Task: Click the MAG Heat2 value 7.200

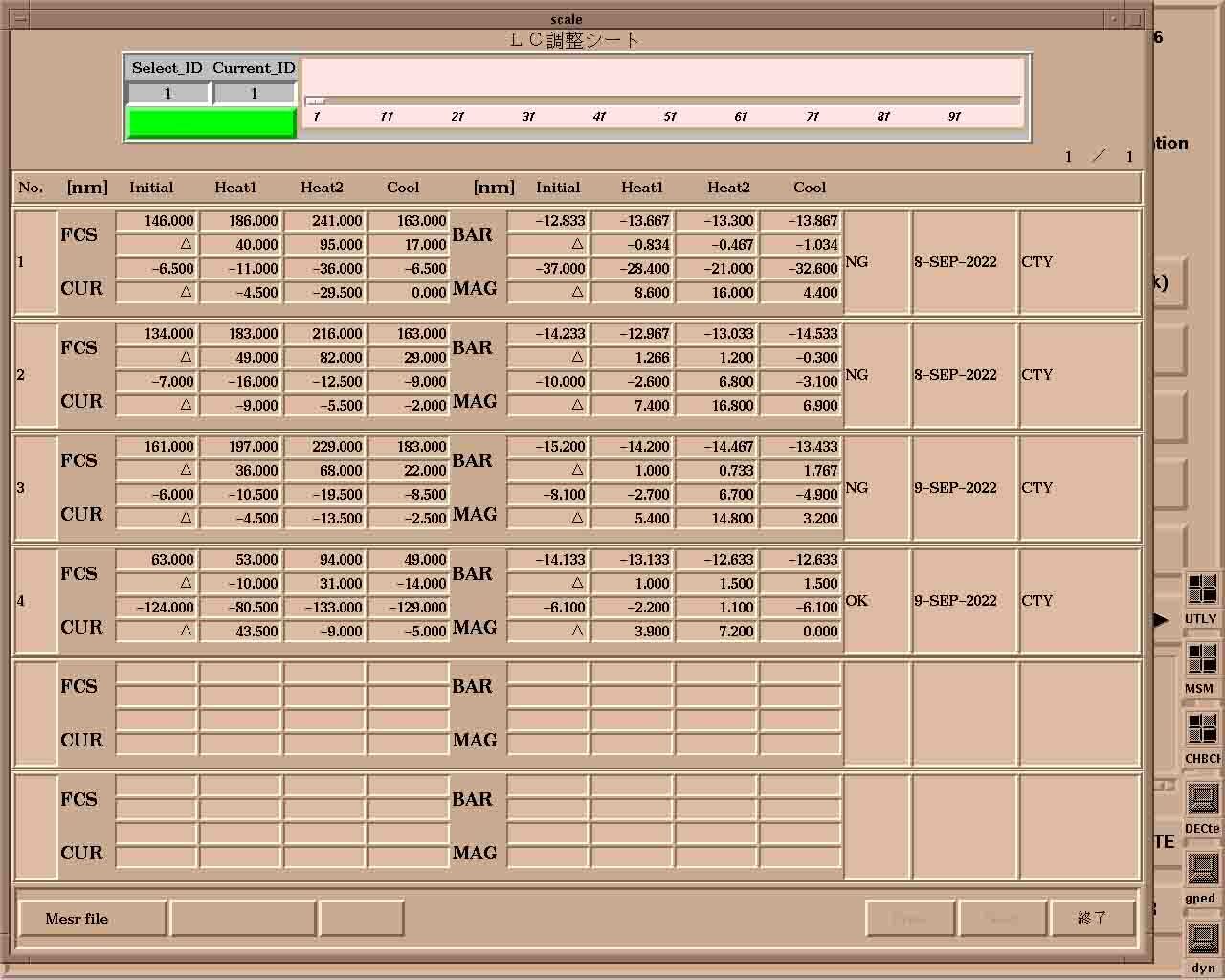Action: [716, 632]
